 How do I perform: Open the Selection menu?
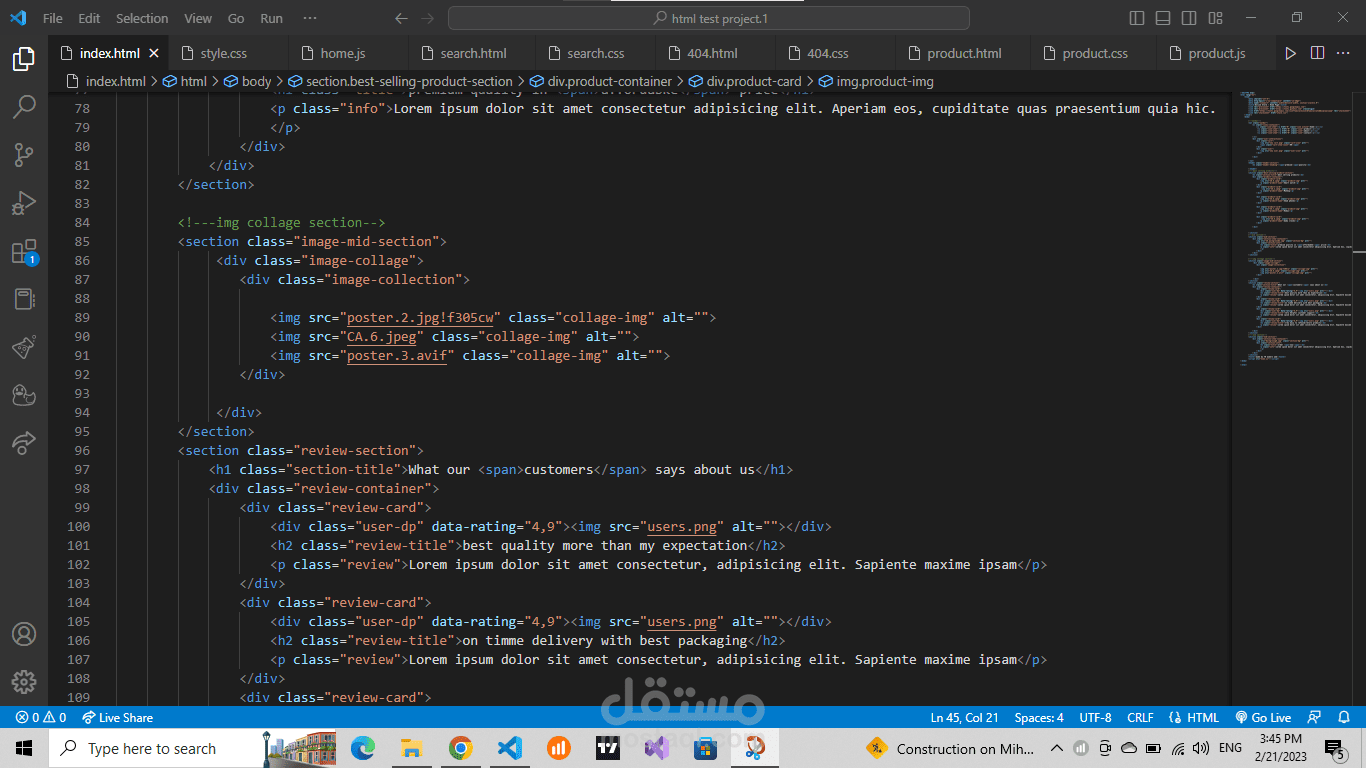coord(142,18)
